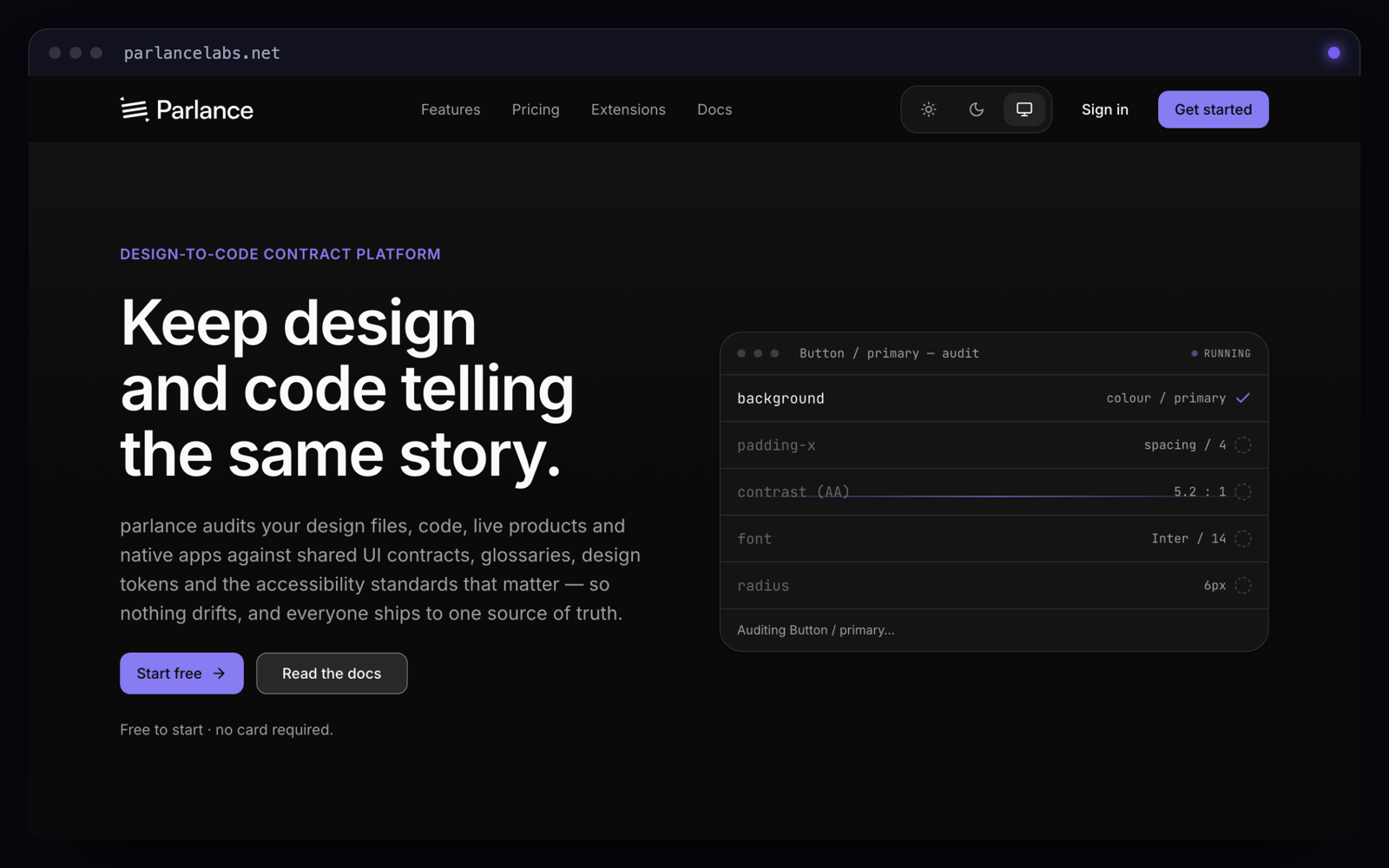Select the background audit row label
Screen dimensions: 1389x868
click(x=780, y=398)
